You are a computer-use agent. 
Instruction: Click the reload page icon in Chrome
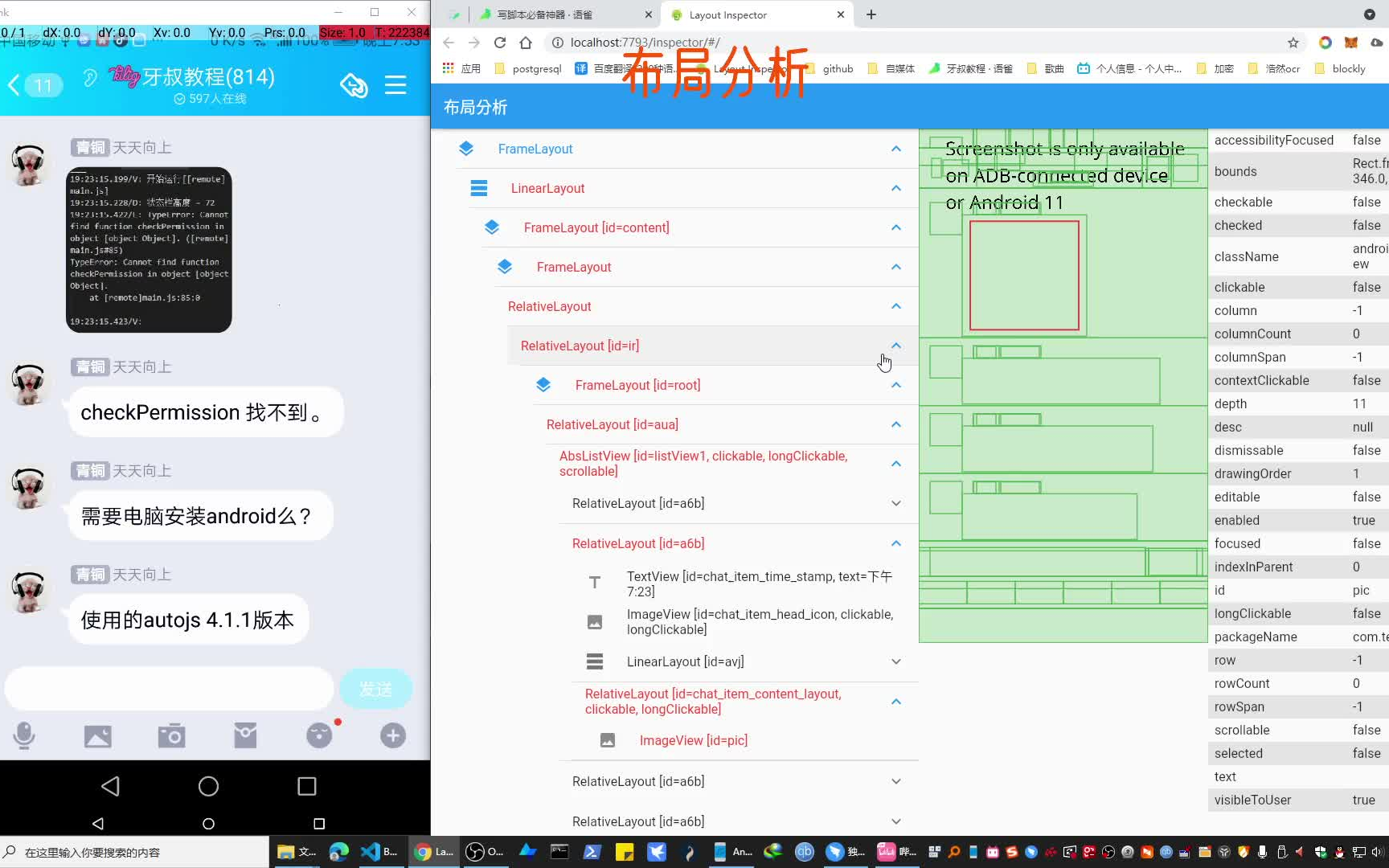[x=500, y=43]
